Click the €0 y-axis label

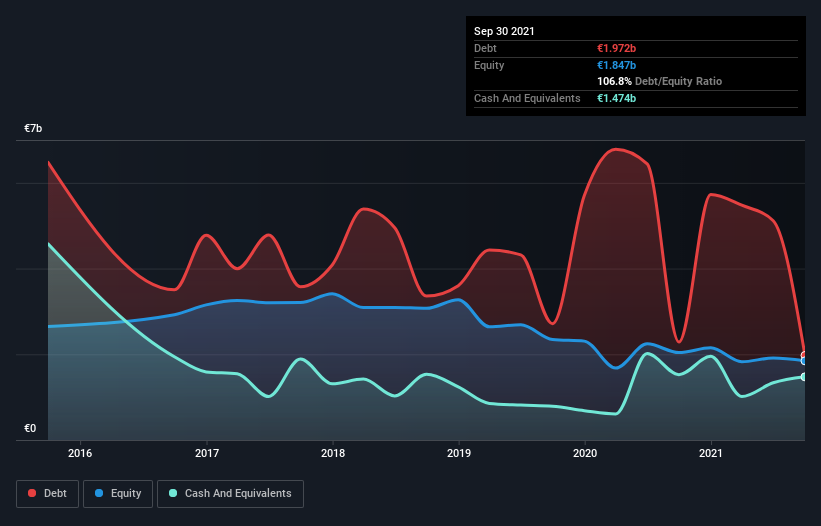tap(30, 429)
